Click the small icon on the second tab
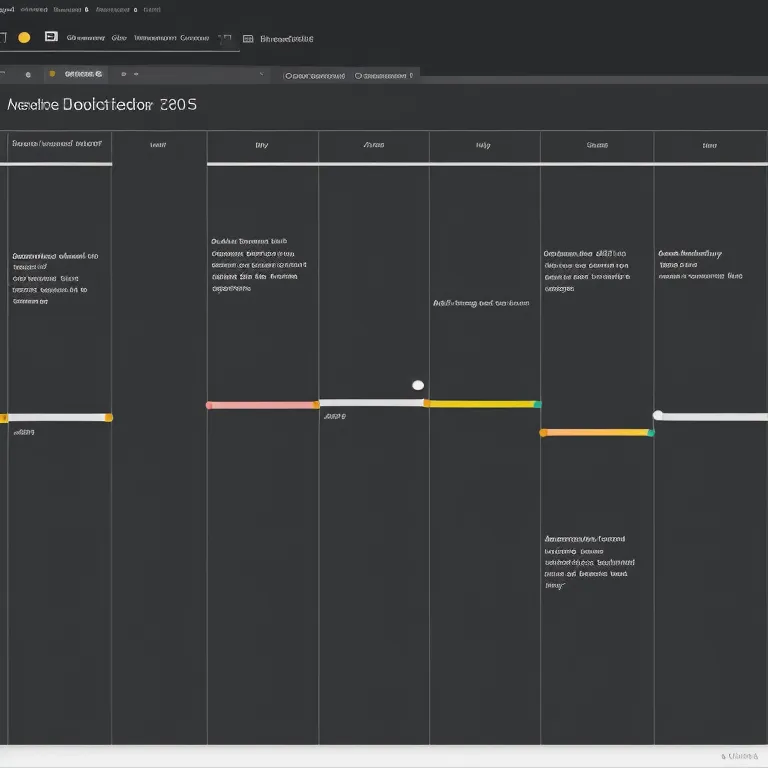Screen dimensions: 768x768 (x=123, y=74)
